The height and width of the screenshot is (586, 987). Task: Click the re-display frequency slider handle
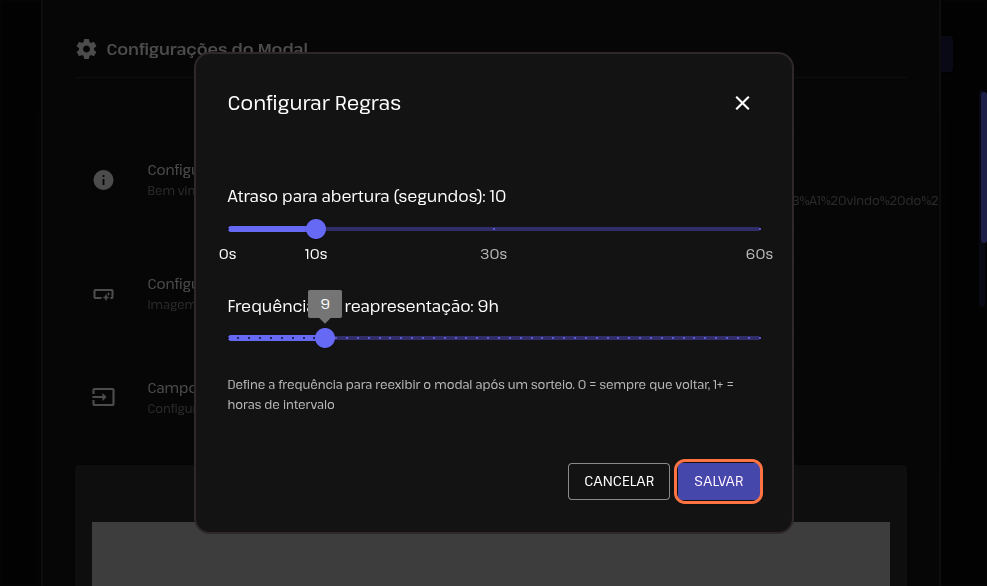(325, 338)
